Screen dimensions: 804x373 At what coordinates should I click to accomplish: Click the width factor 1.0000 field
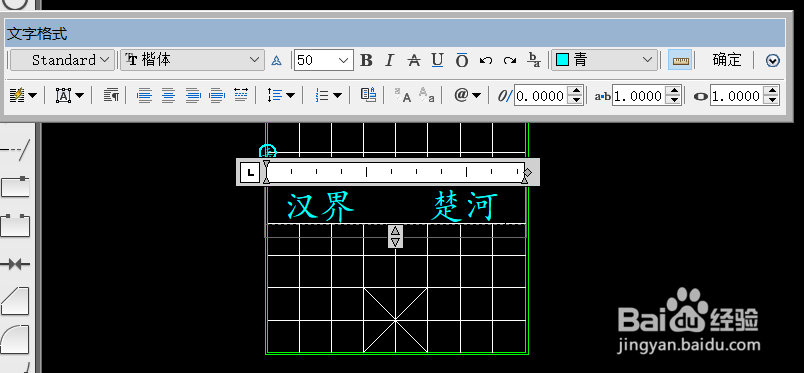coord(737,96)
